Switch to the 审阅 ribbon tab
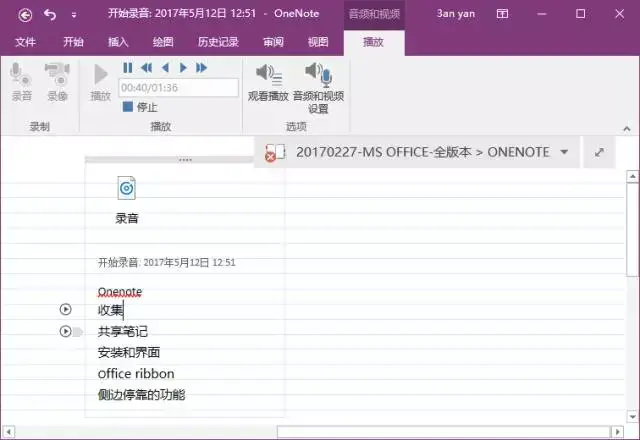Image resolution: width=640 pixels, height=440 pixels. [273, 42]
